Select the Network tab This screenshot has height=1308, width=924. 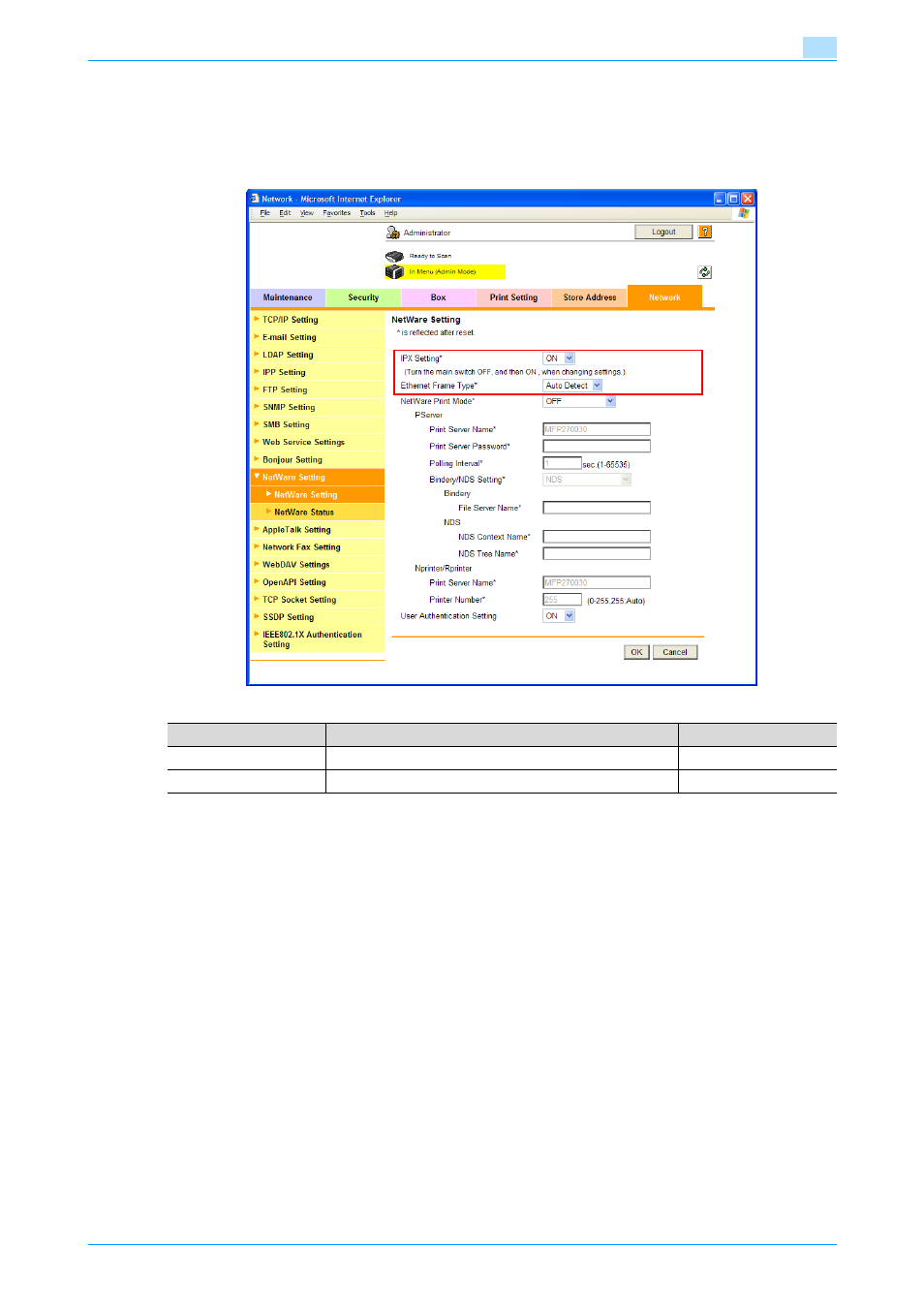[x=664, y=296]
